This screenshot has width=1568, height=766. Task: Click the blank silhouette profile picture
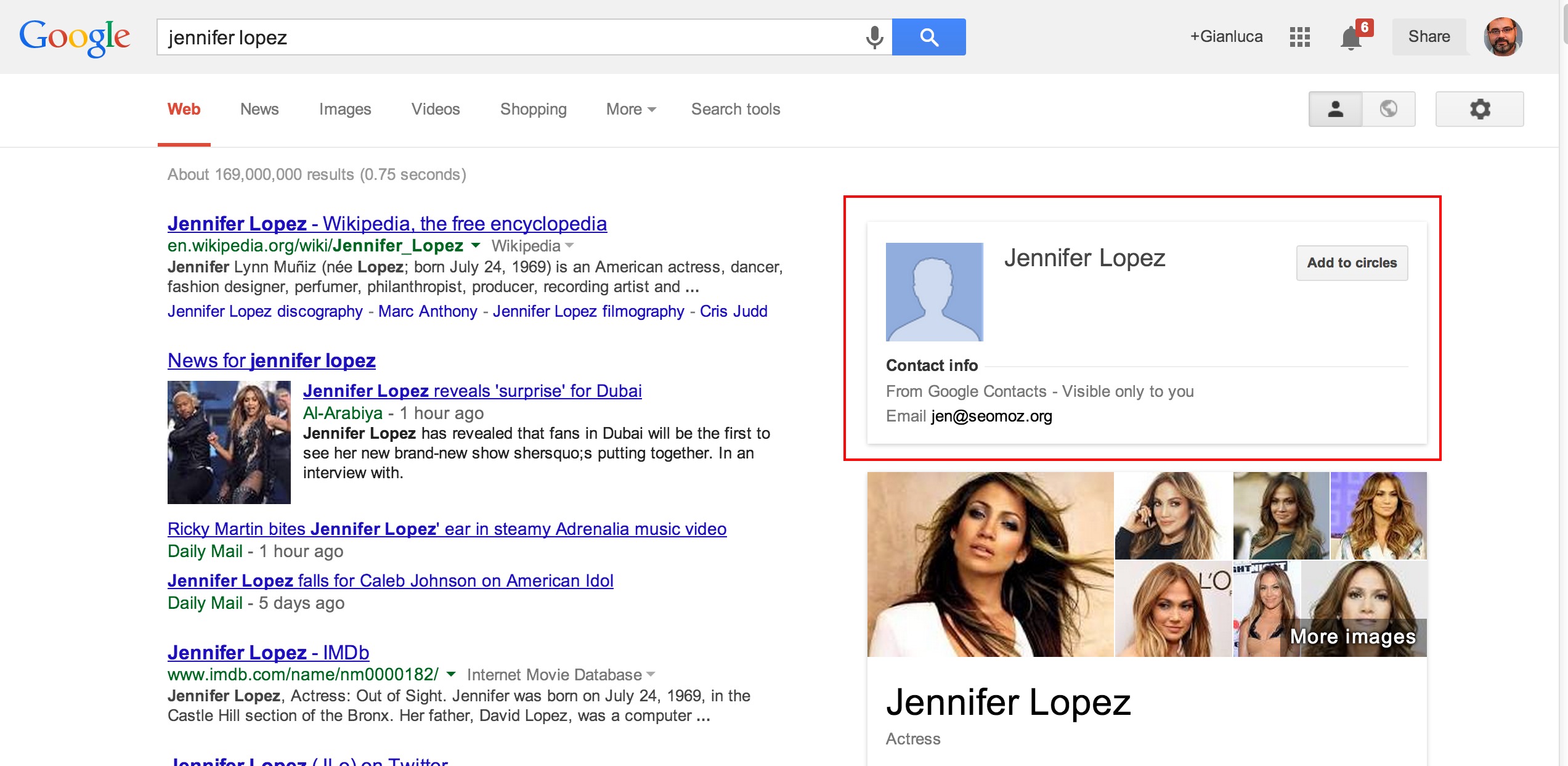click(x=934, y=291)
